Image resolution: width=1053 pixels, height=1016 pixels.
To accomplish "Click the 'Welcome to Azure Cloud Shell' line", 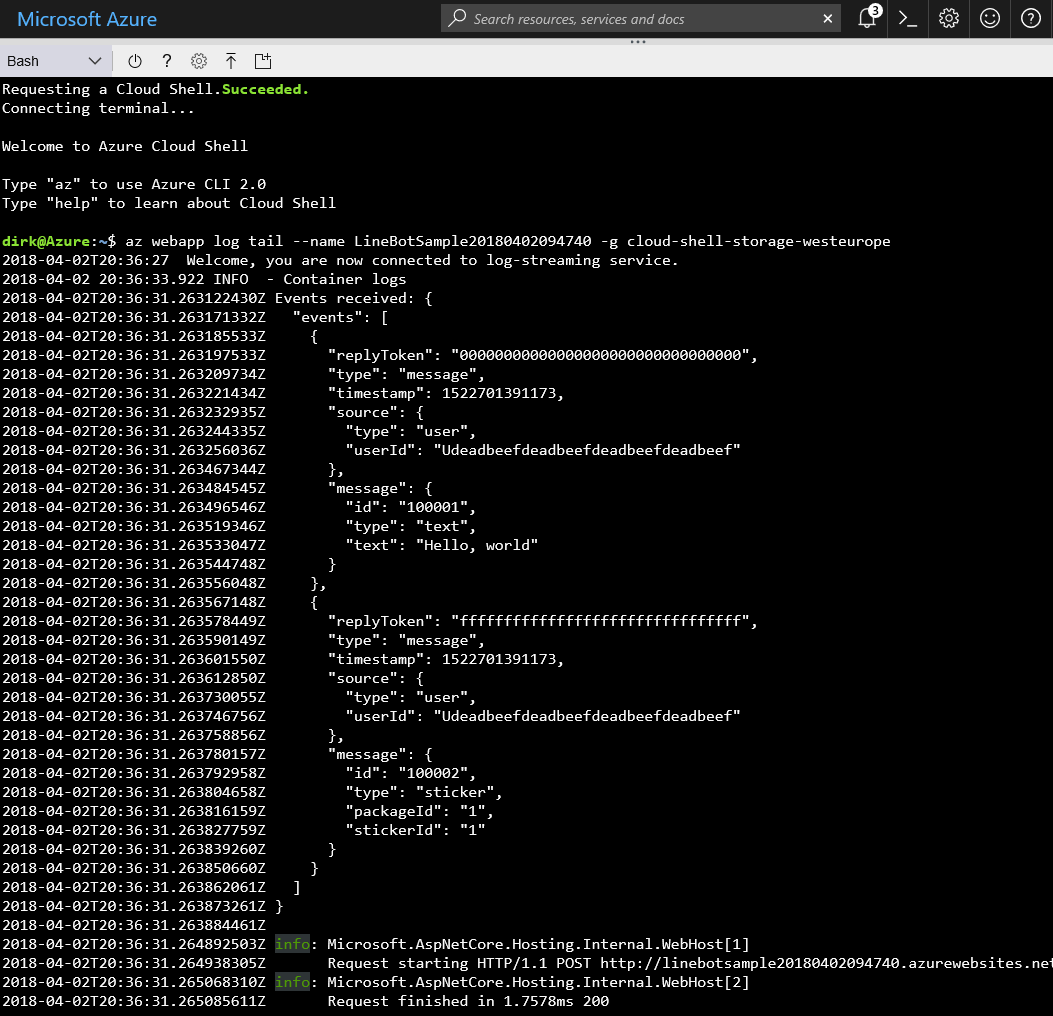I will [125, 146].
